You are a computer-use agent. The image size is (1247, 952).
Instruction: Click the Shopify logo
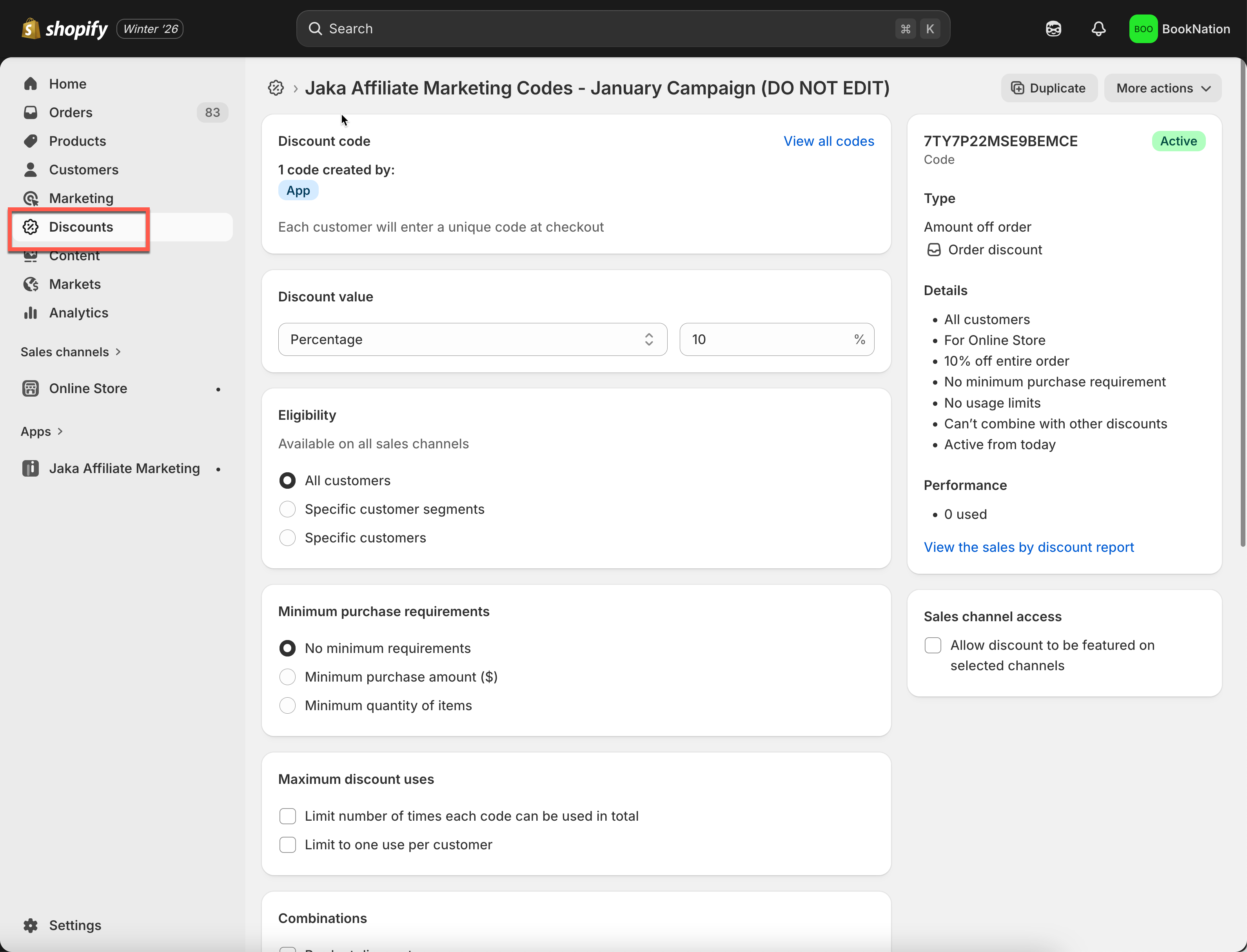[x=64, y=29]
